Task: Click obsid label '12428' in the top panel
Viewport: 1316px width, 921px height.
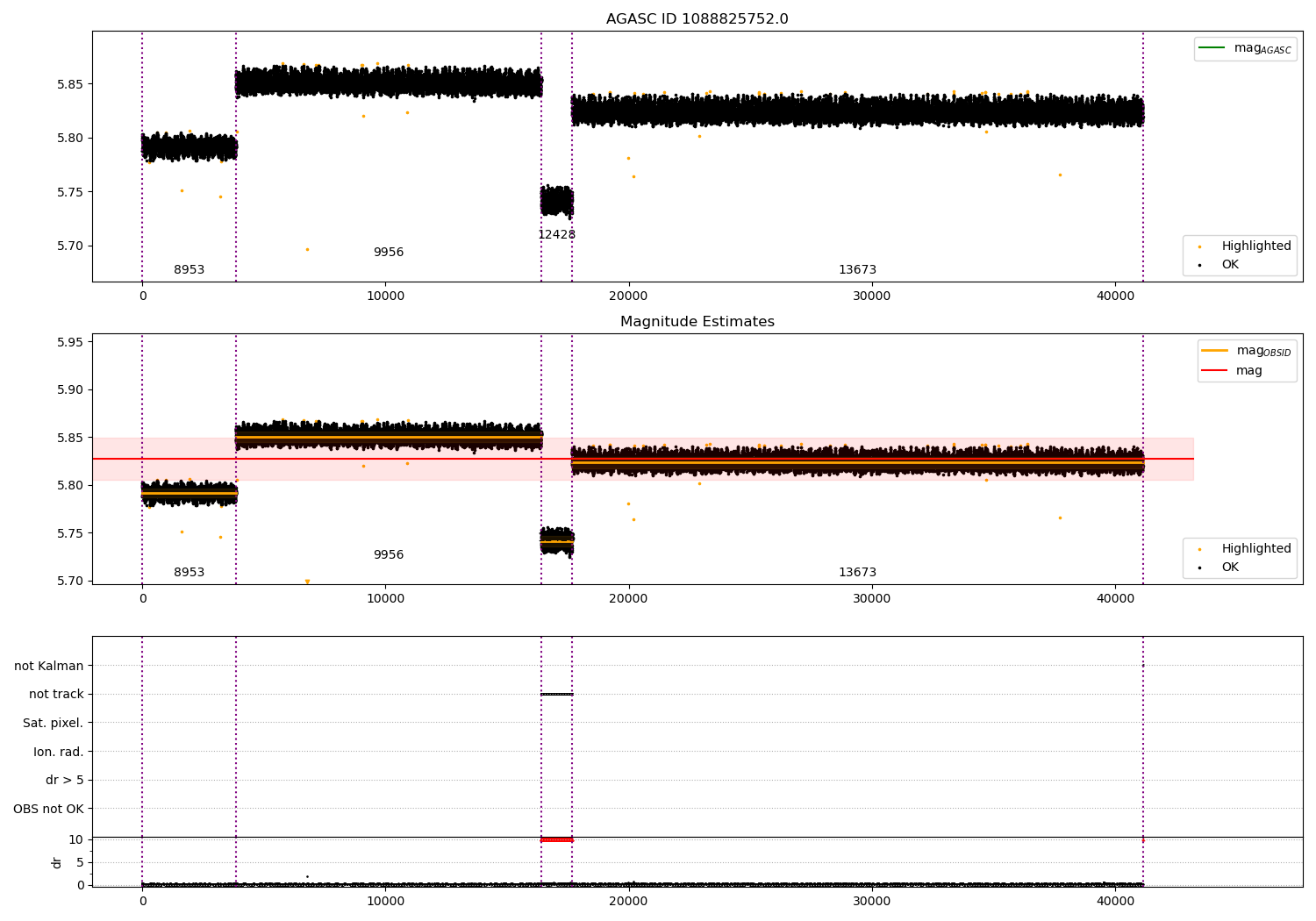Action: coord(556,234)
